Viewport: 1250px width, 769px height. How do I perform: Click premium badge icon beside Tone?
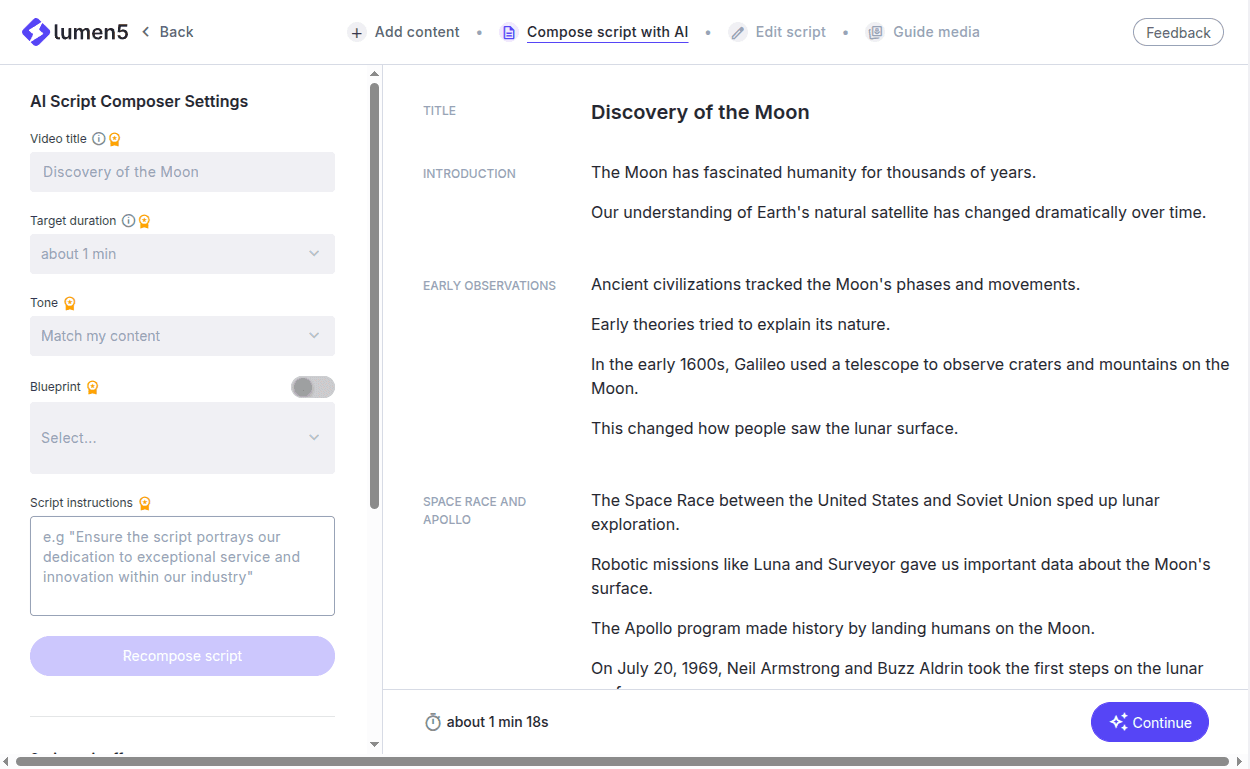(70, 303)
